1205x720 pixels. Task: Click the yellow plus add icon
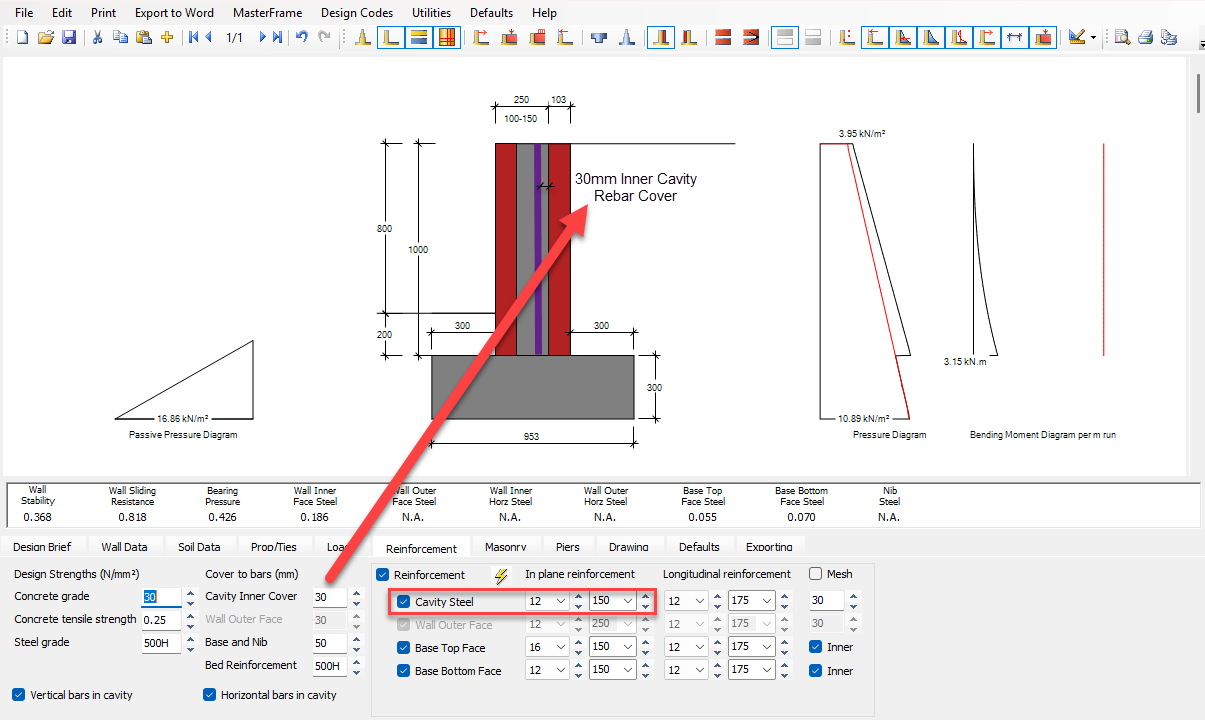pos(167,37)
